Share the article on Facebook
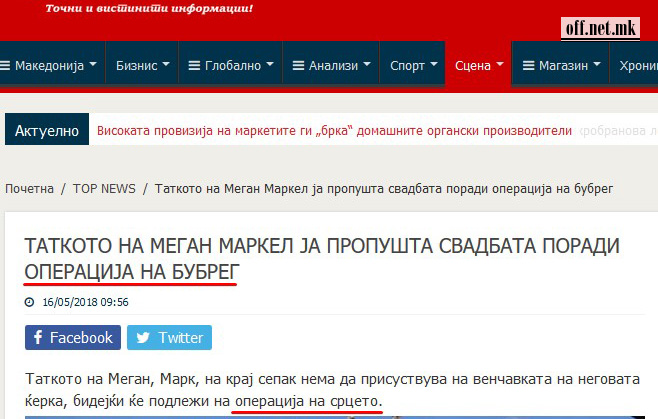Viewport: 658px width, 419px height. point(73,337)
